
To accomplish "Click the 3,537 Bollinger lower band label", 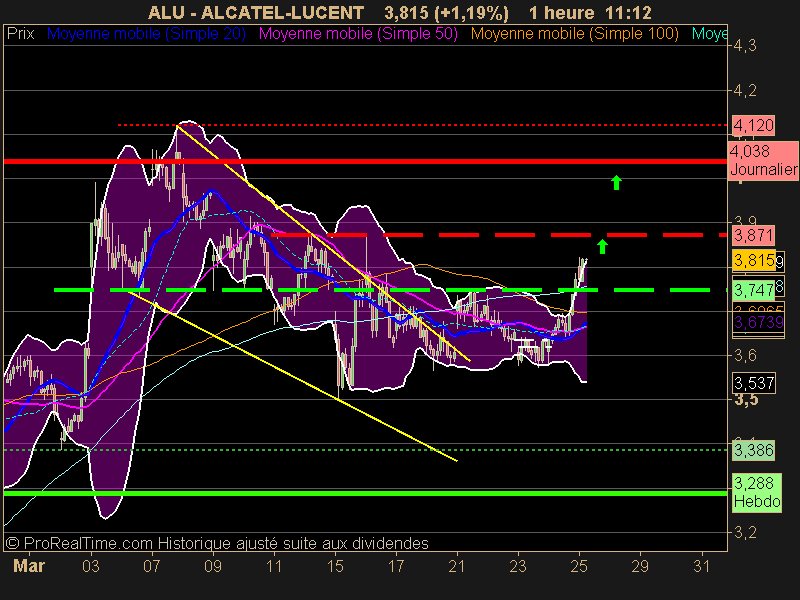I will [x=754, y=383].
